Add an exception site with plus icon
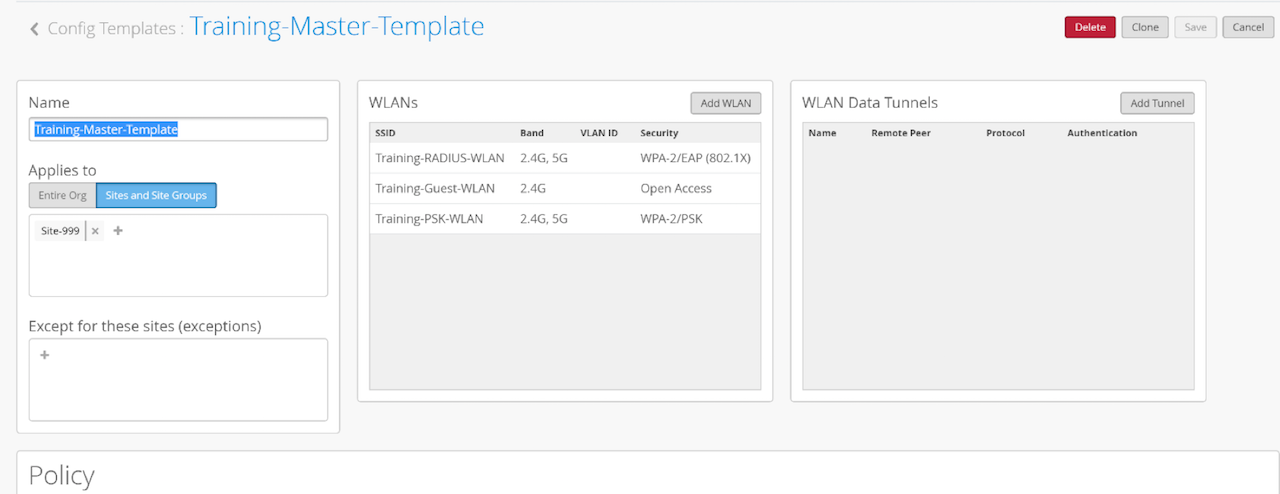Viewport: 1280px width, 494px height. (44, 355)
